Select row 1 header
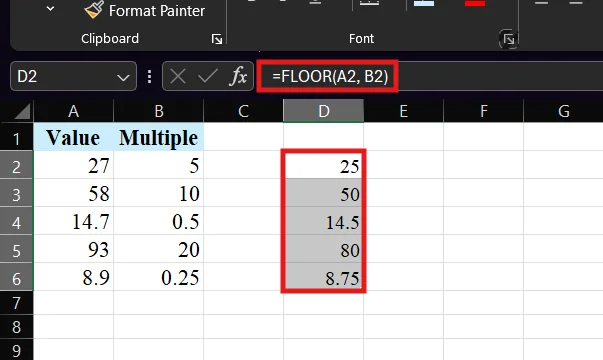The width and height of the screenshot is (603, 360). (17, 137)
